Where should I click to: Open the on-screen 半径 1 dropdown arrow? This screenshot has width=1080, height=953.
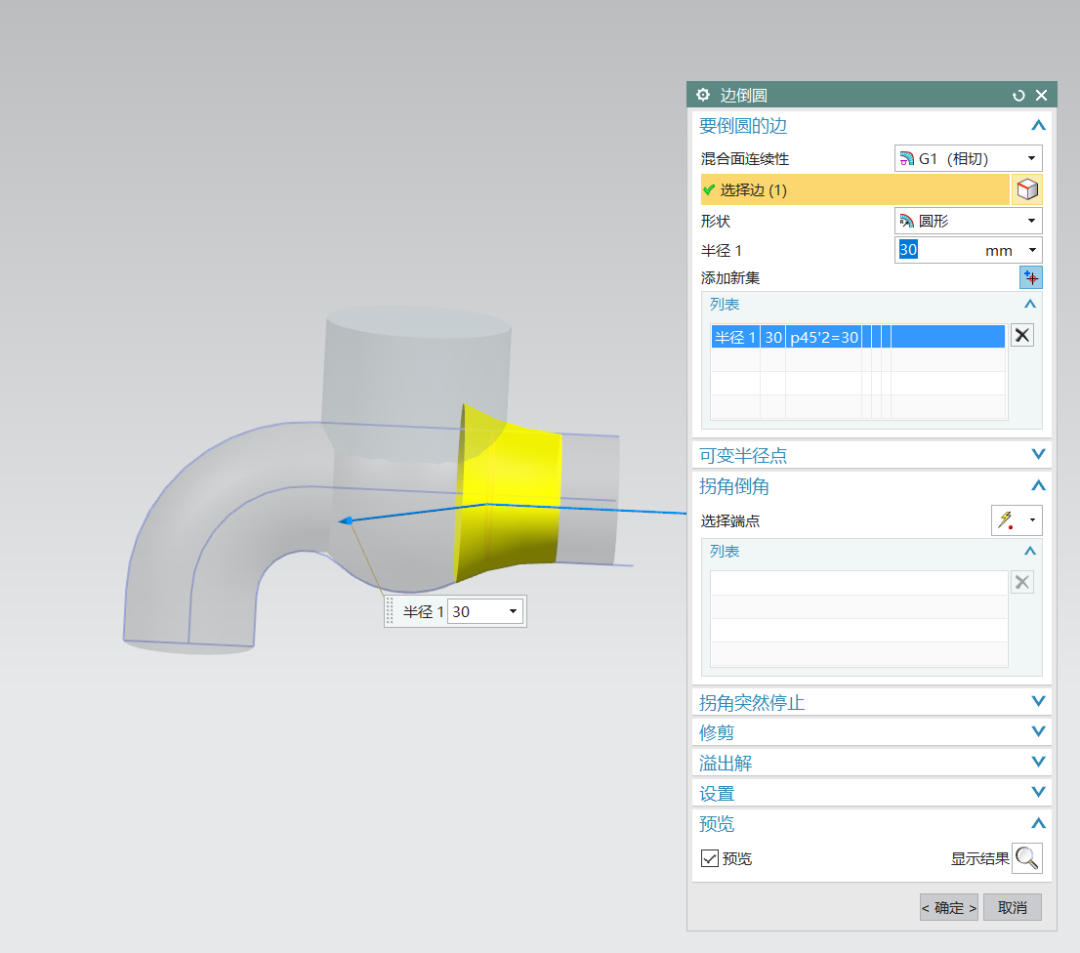point(513,611)
